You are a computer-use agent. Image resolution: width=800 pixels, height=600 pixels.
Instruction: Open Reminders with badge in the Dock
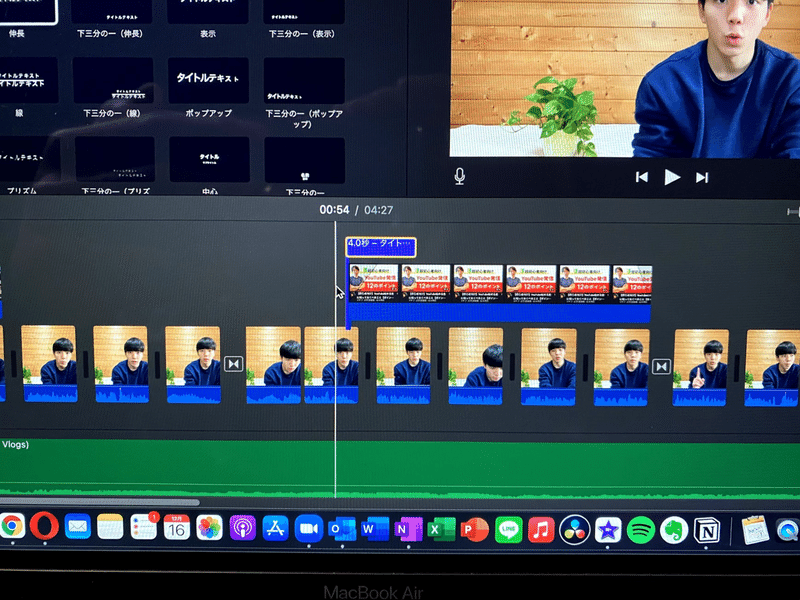[x=144, y=527]
